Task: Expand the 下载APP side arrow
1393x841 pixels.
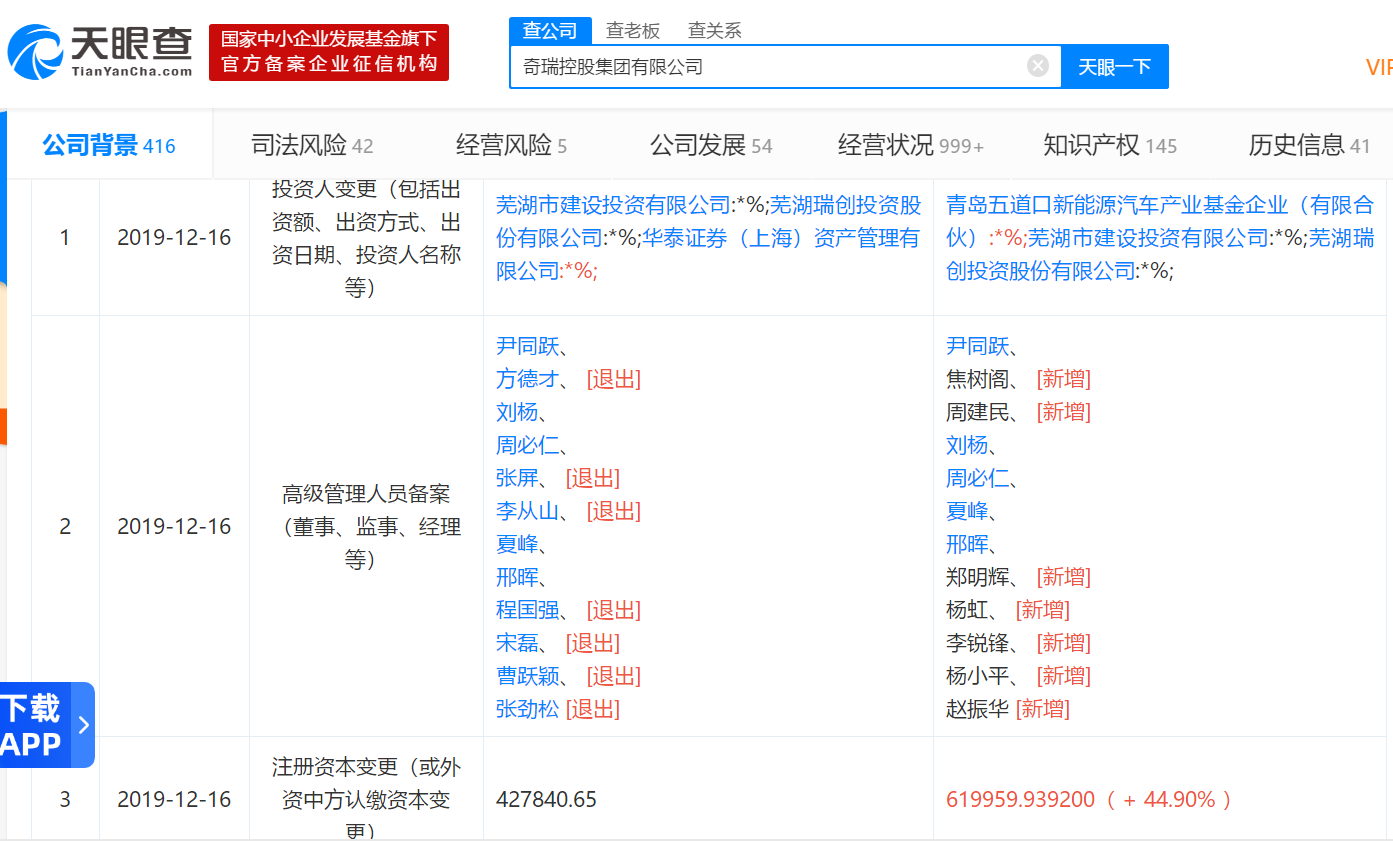Action: click(84, 725)
